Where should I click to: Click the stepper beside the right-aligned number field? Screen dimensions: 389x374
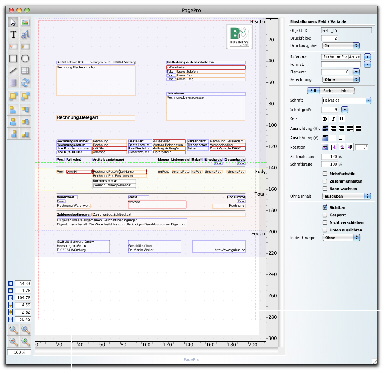[356, 72]
